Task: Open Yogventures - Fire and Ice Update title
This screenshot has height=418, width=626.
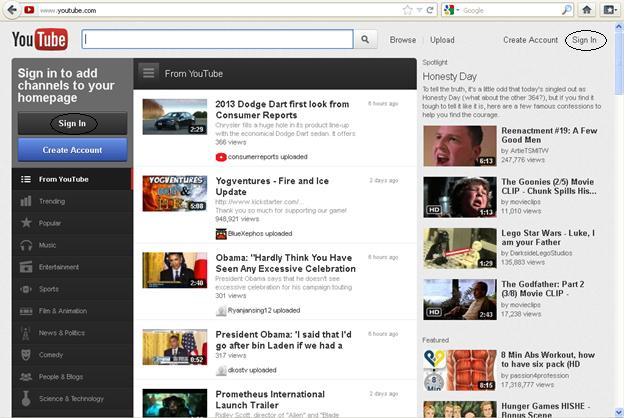Action: pyautogui.click(x=272, y=186)
